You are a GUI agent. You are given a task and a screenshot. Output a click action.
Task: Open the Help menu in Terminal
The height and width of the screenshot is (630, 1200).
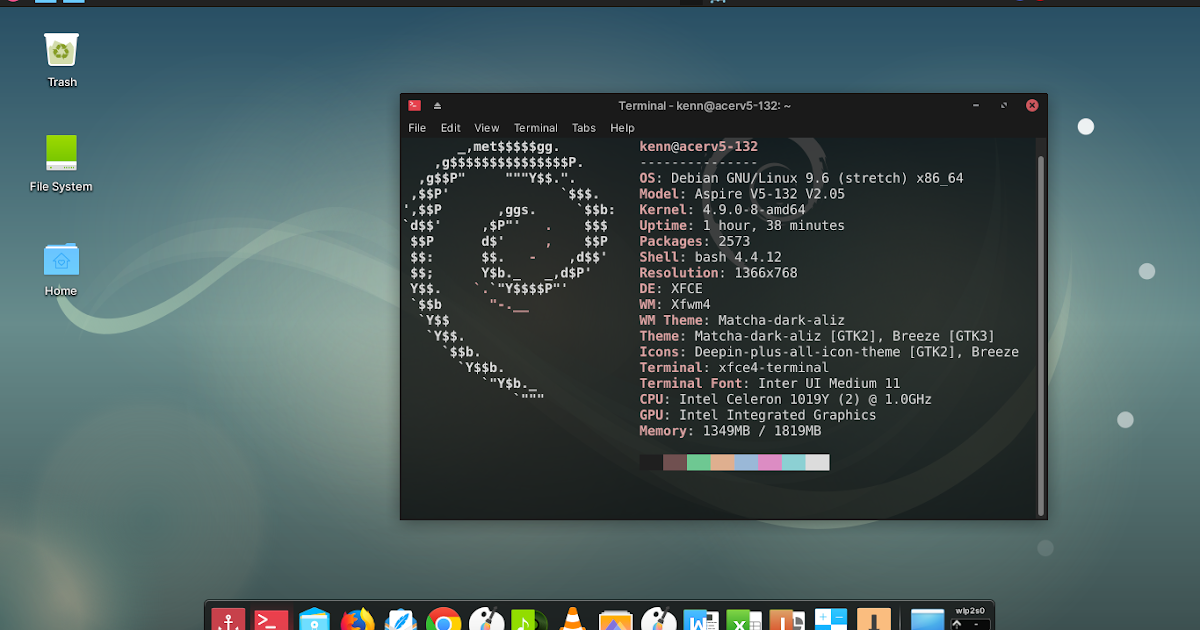coord(622,128)
